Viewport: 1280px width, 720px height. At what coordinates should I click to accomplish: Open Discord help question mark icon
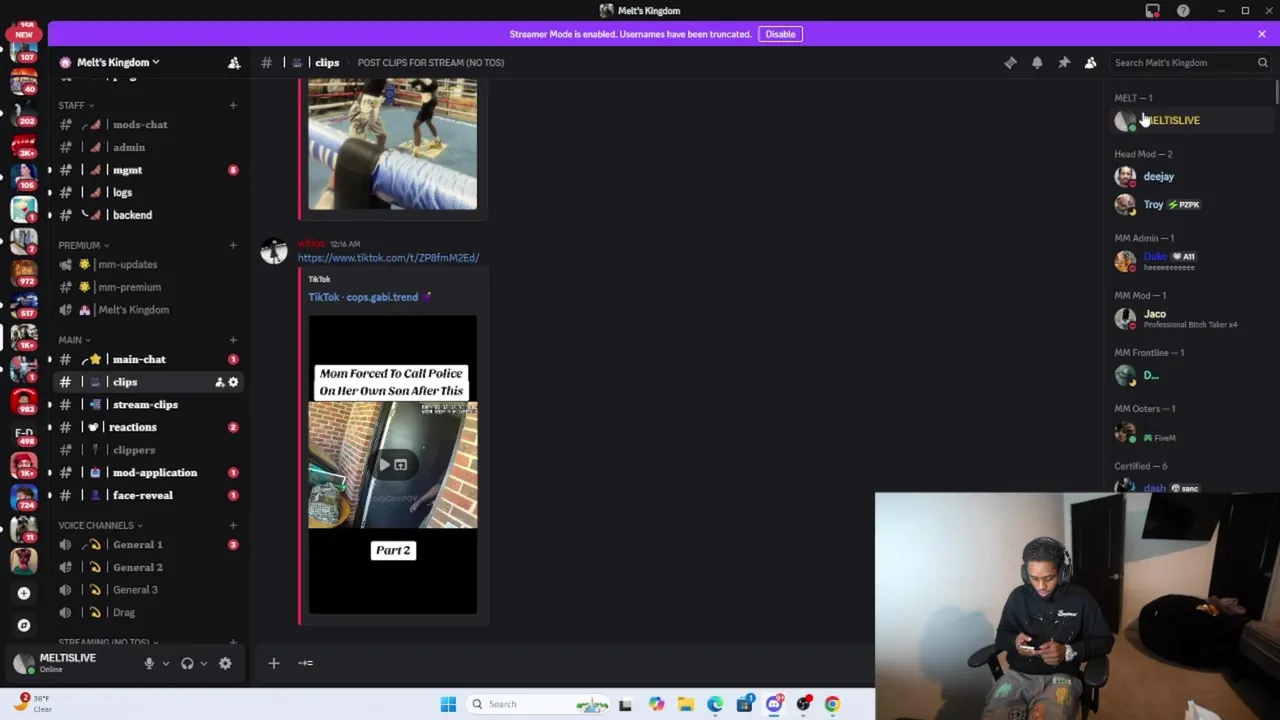pos(1183,11)
